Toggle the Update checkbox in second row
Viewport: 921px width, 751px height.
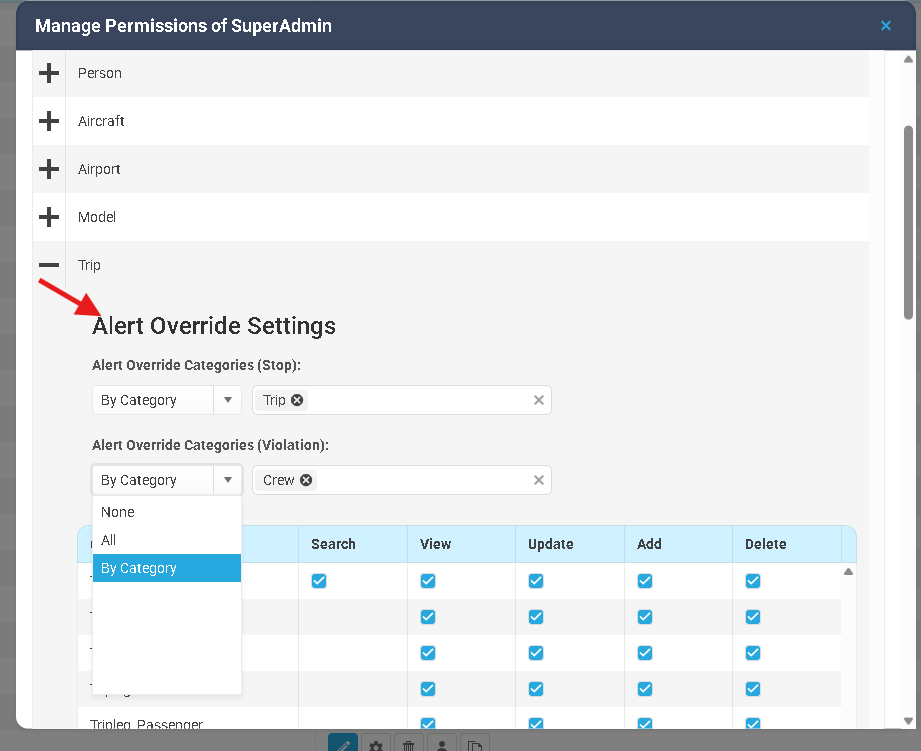pyautogui.click(x=536, y=617)
